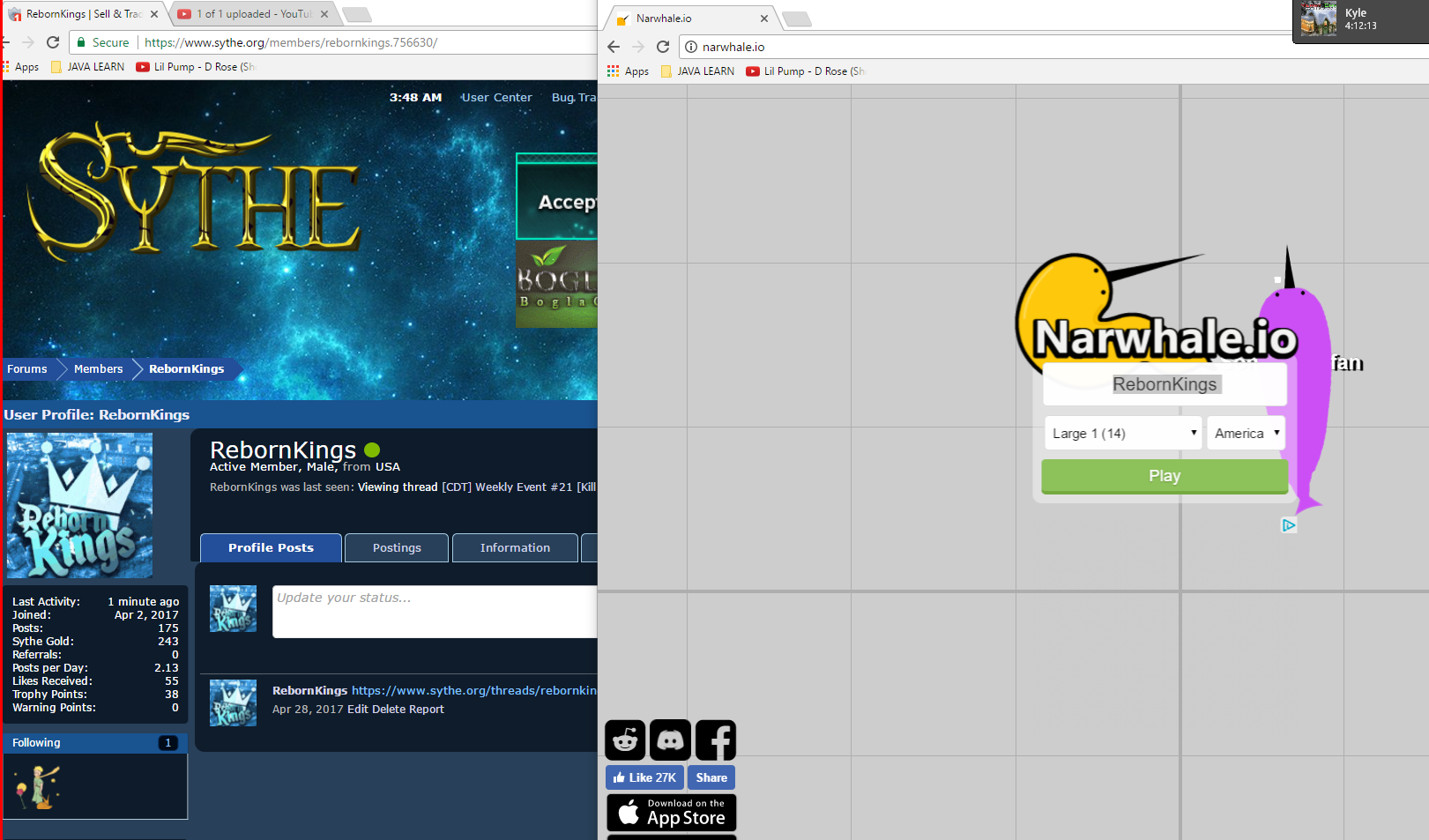1429x840 pixels.
Task: Open JAVA LEARN folder in Sythe window bookmarks
Action: coord(87,67)
